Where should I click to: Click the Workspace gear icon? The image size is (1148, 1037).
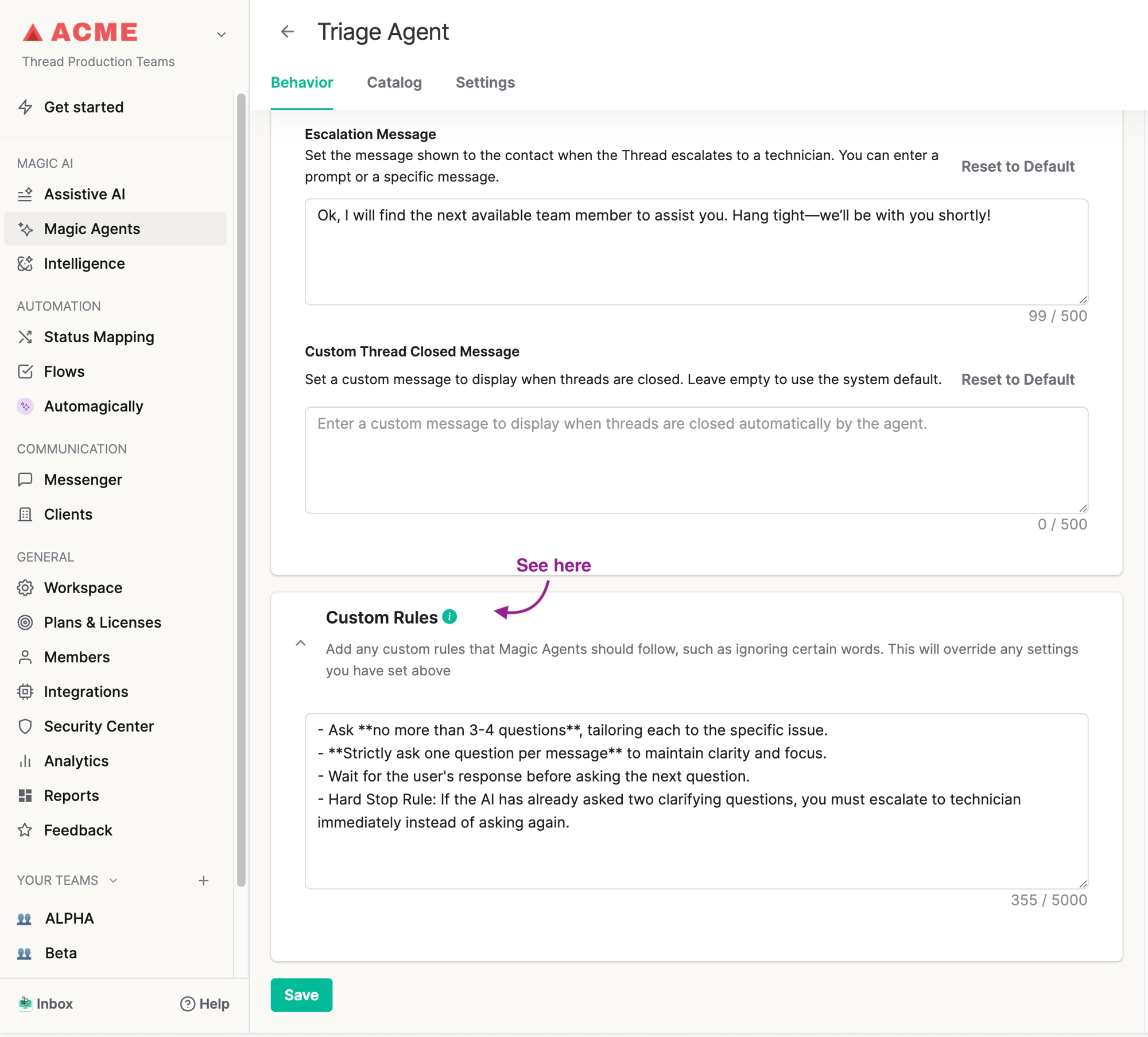click(25, 588)
